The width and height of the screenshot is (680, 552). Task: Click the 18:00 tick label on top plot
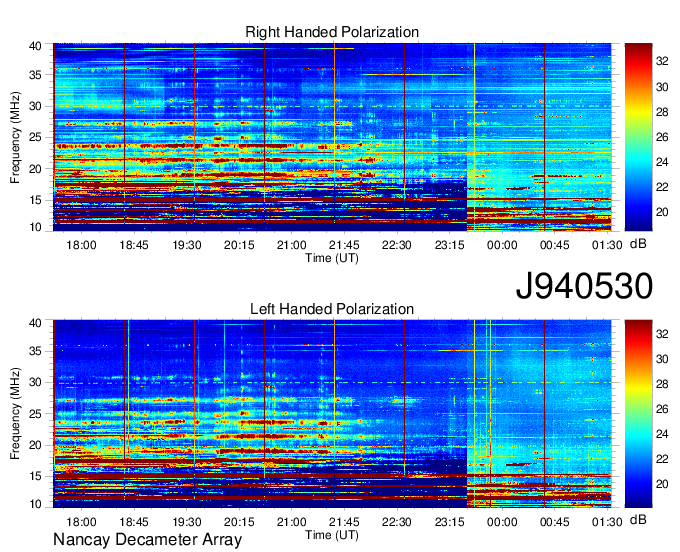coord(81,245)
